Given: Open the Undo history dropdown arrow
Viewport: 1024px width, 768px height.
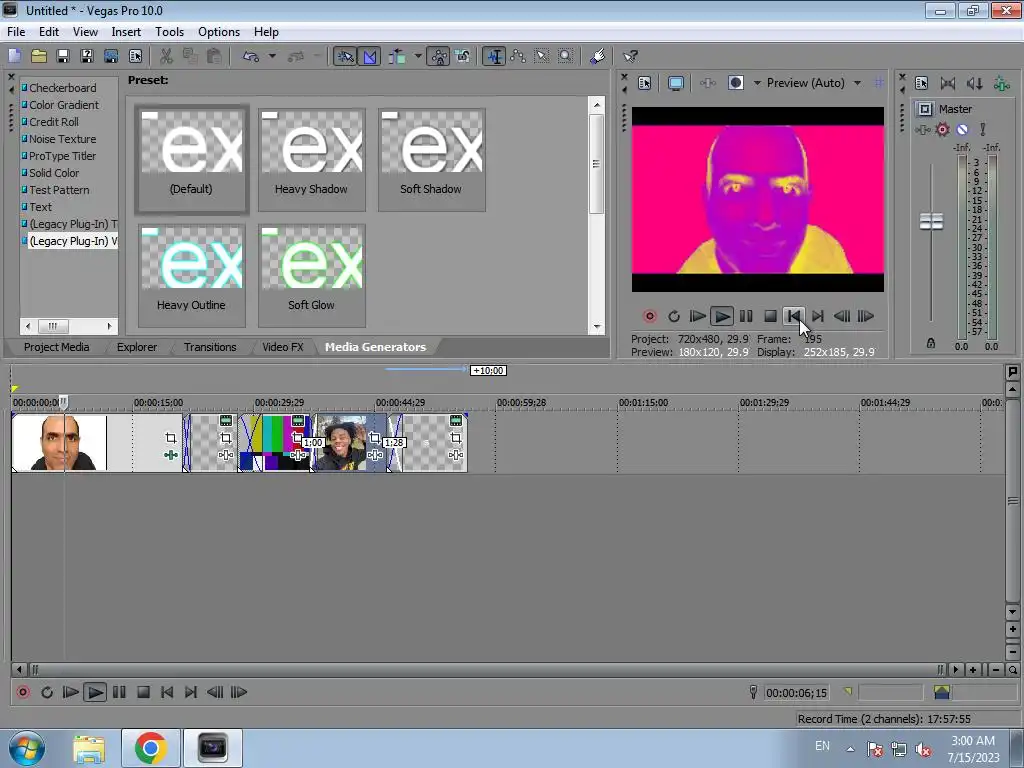Looking at the screenshot, I should click(272, 56).
